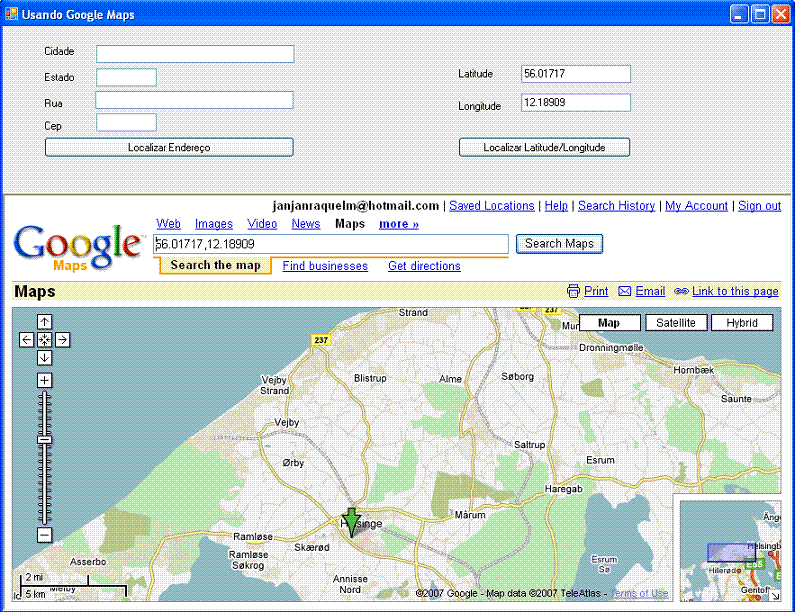
Task: Open My Account link
Action: 696,205
